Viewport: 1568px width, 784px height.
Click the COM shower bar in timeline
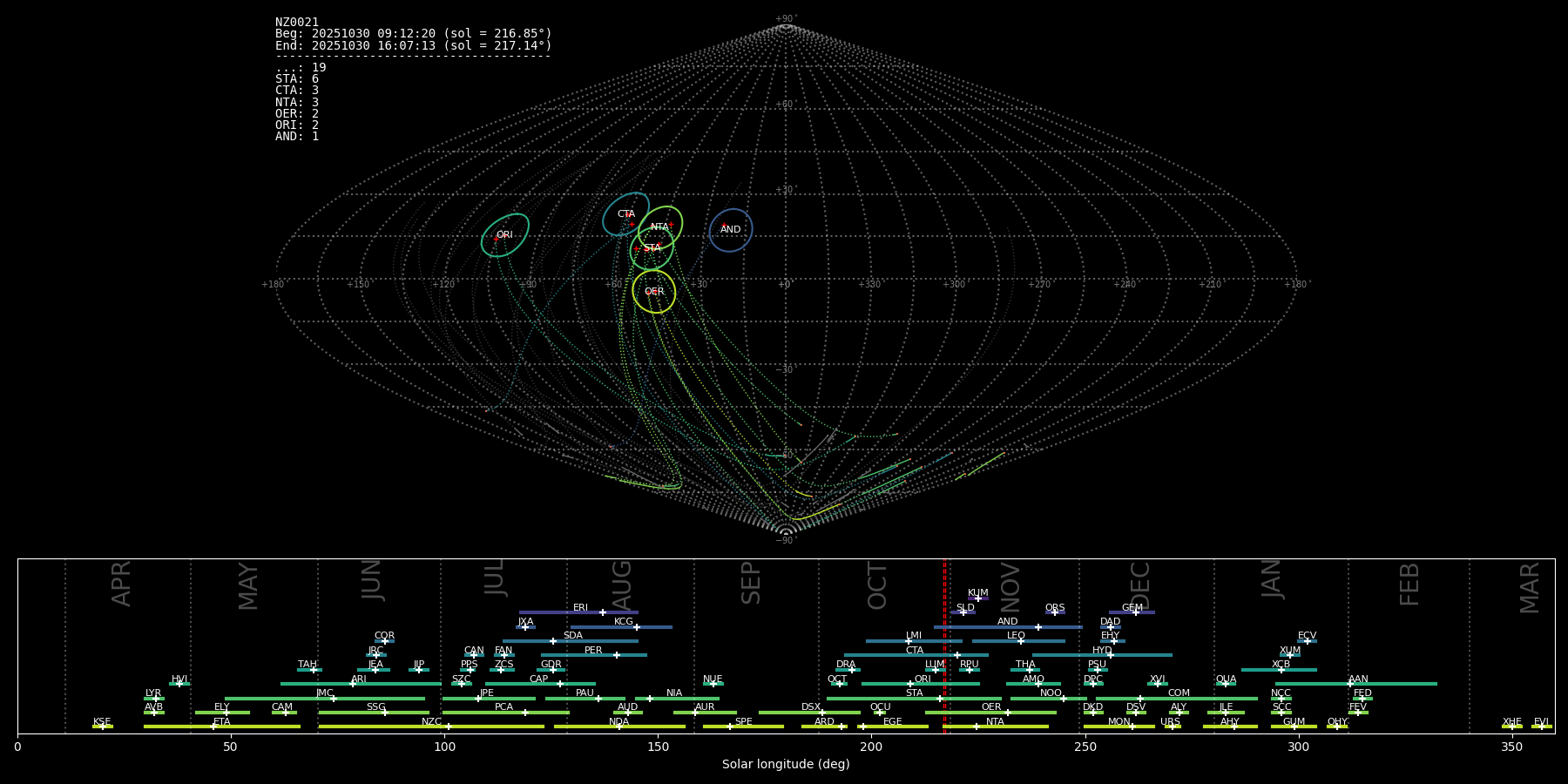(1177, 698)
